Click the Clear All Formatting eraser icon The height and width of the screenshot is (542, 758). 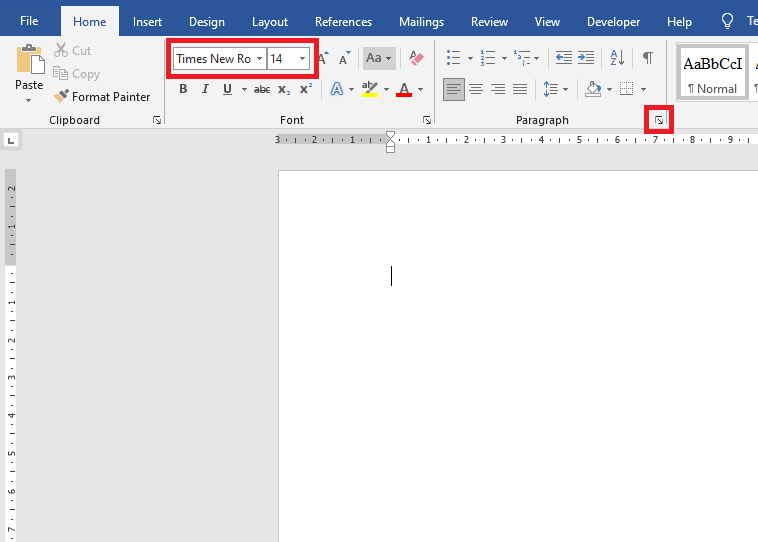coord(417,58)
